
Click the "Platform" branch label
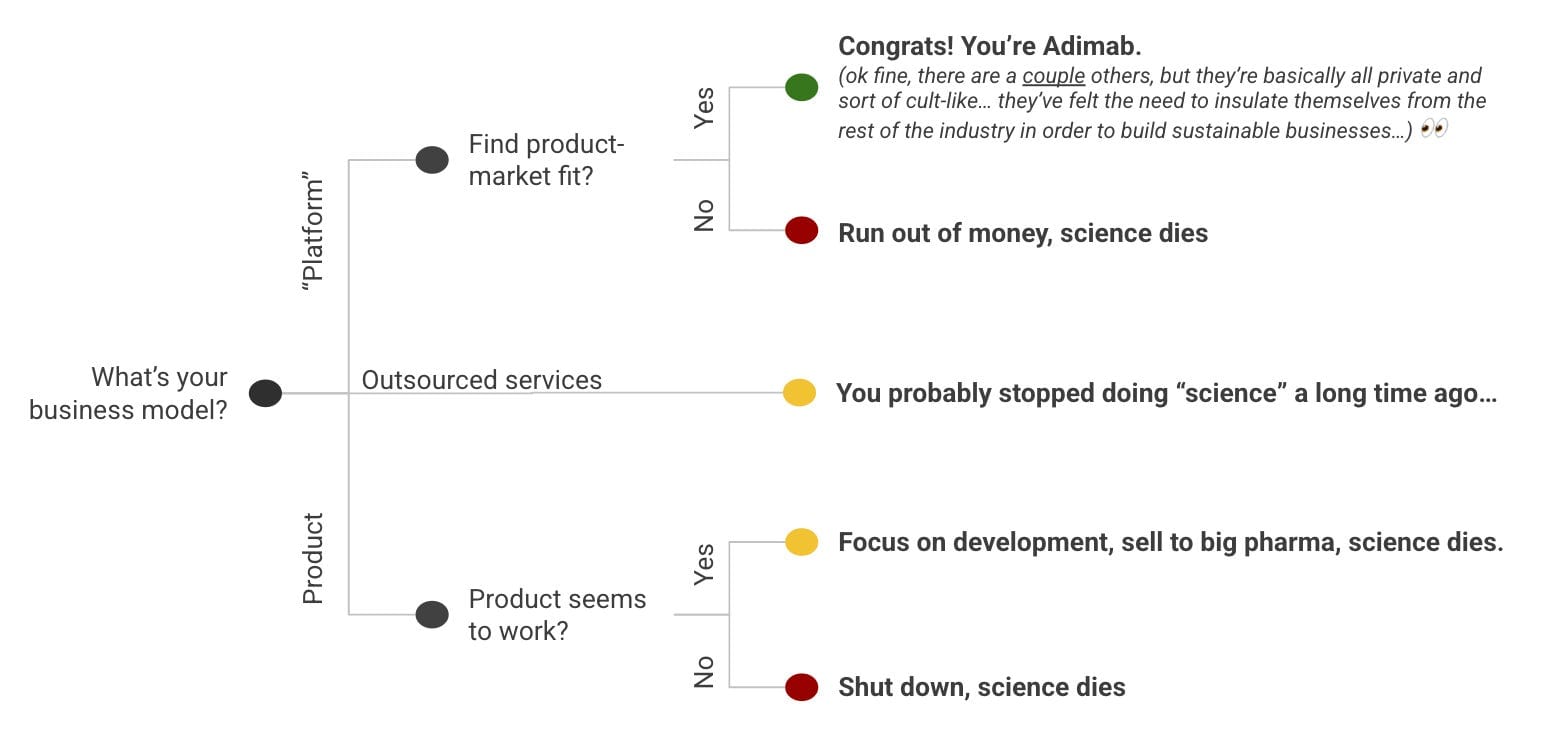coord(314,235)
